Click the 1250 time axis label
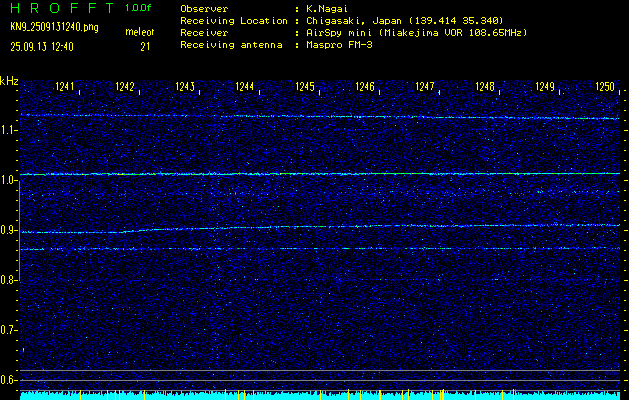The height and width of the screenshot is (400, 629). click(605, 86)
